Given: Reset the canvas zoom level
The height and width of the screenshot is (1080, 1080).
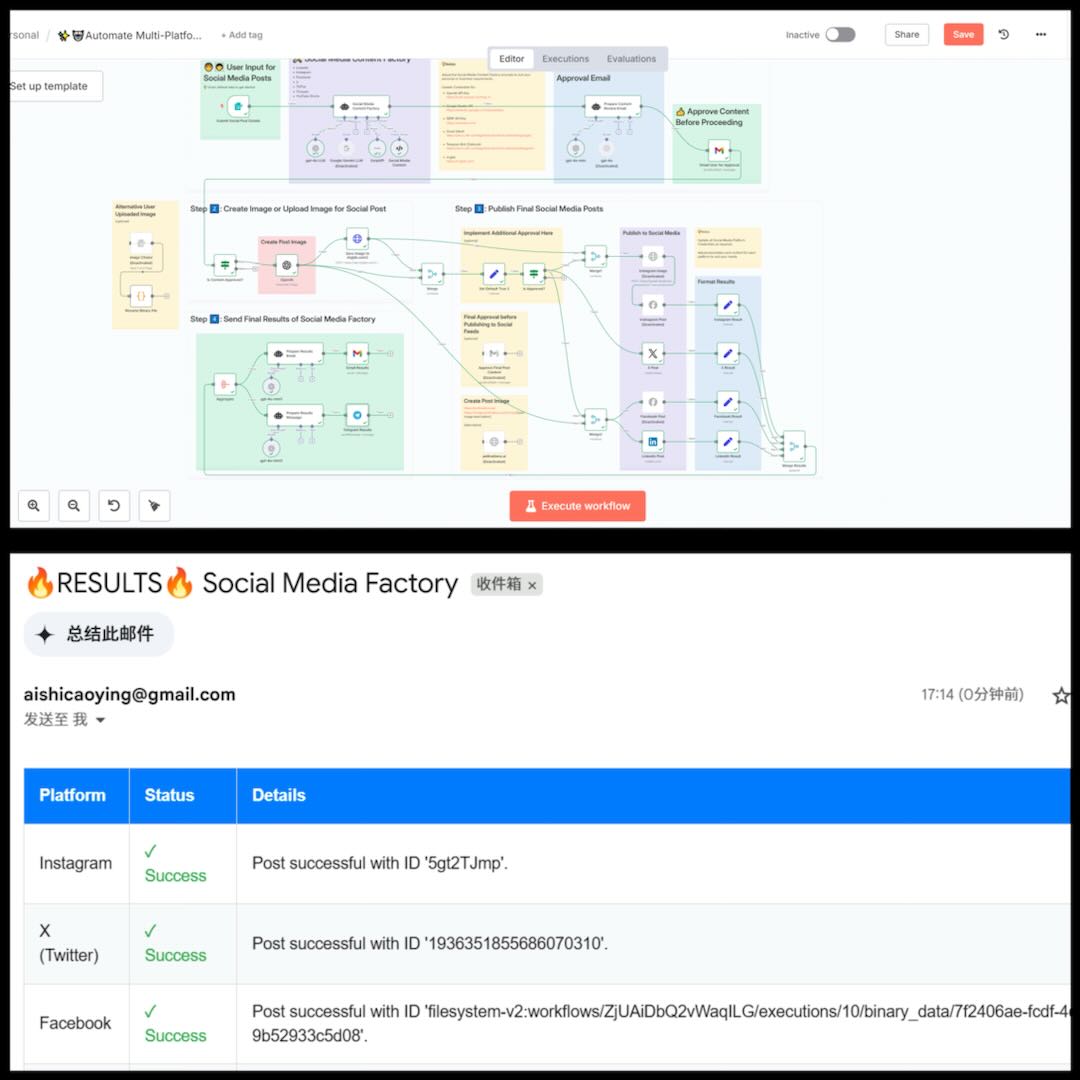Looking at the screenshot, I should 114,506.
